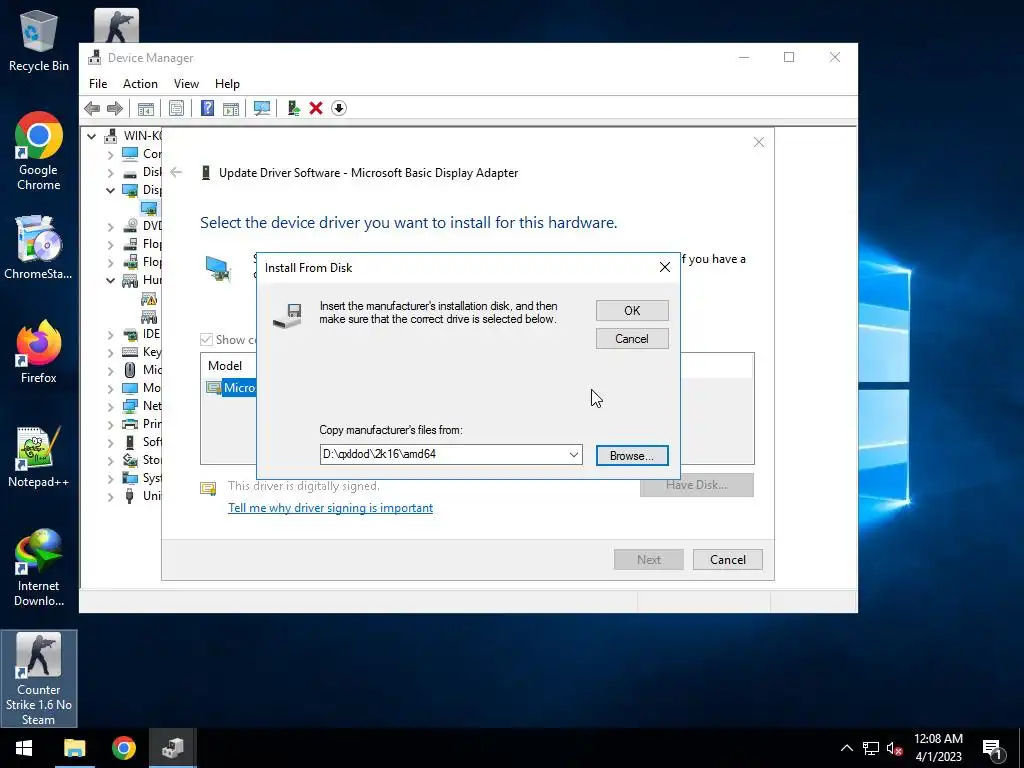
Task: Click the clock showing 12:08 AM
Action: click(938, 739)
